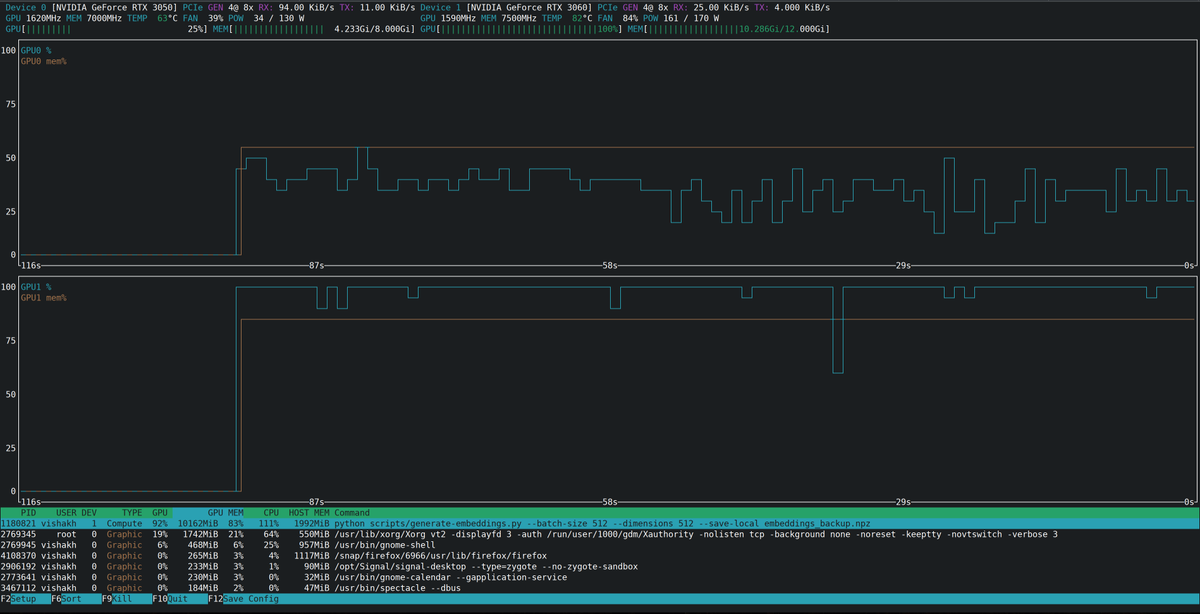Click the "GPU0 mem%" chart legend
Viewport: 1200px width, 614px height.
click(x=44, y=61)
